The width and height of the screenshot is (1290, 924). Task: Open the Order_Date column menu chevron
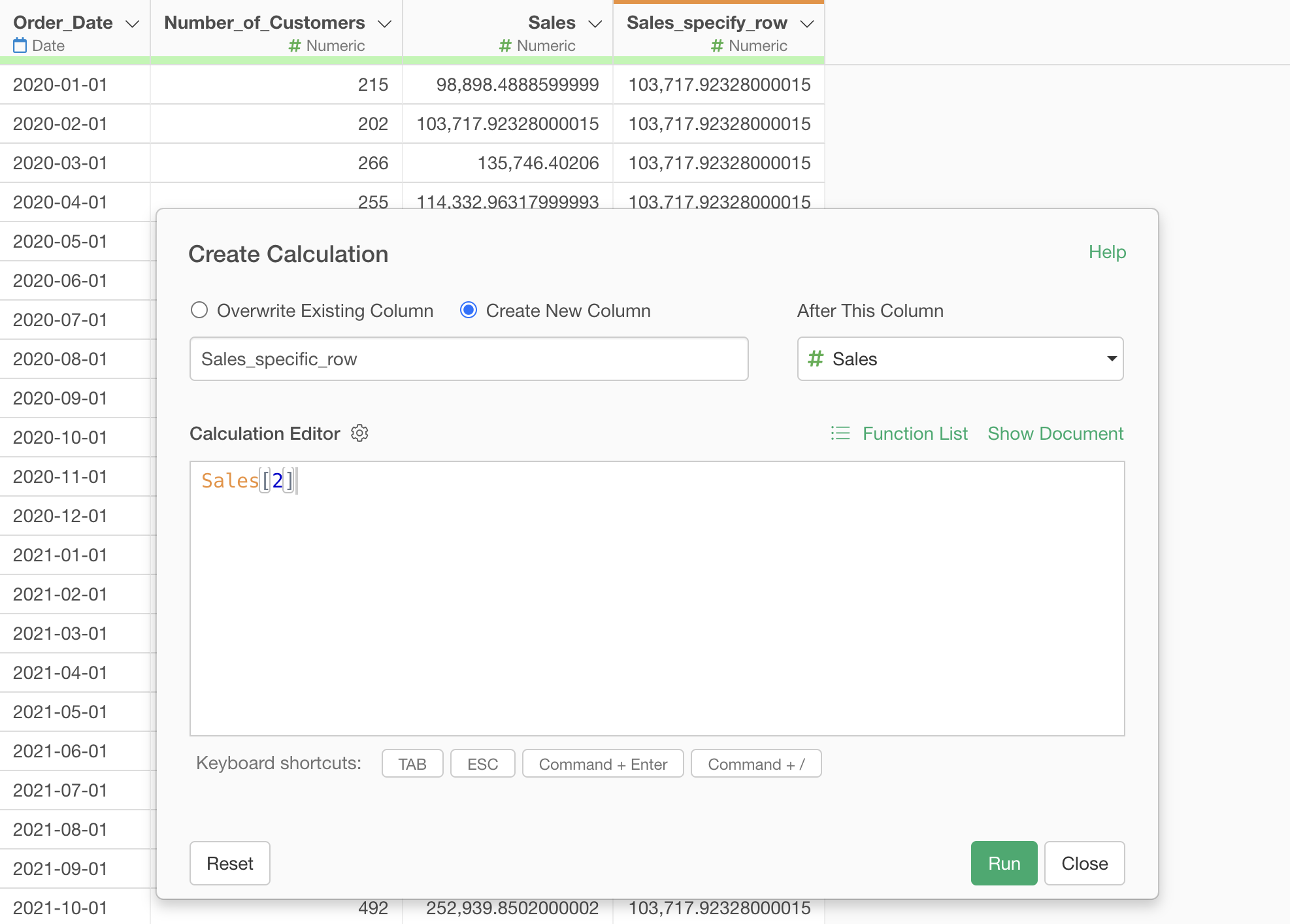132,24
